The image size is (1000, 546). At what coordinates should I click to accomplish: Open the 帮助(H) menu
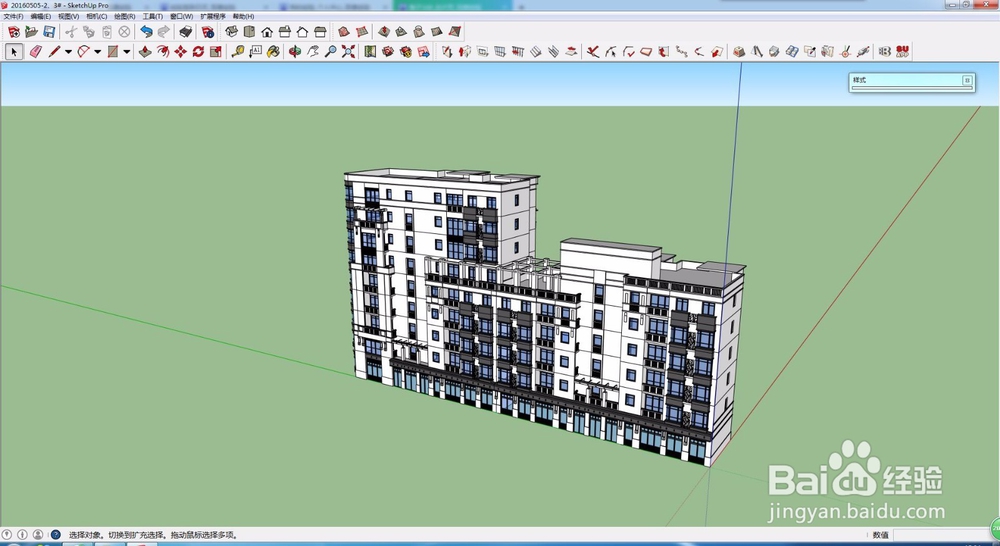[243, 16]
